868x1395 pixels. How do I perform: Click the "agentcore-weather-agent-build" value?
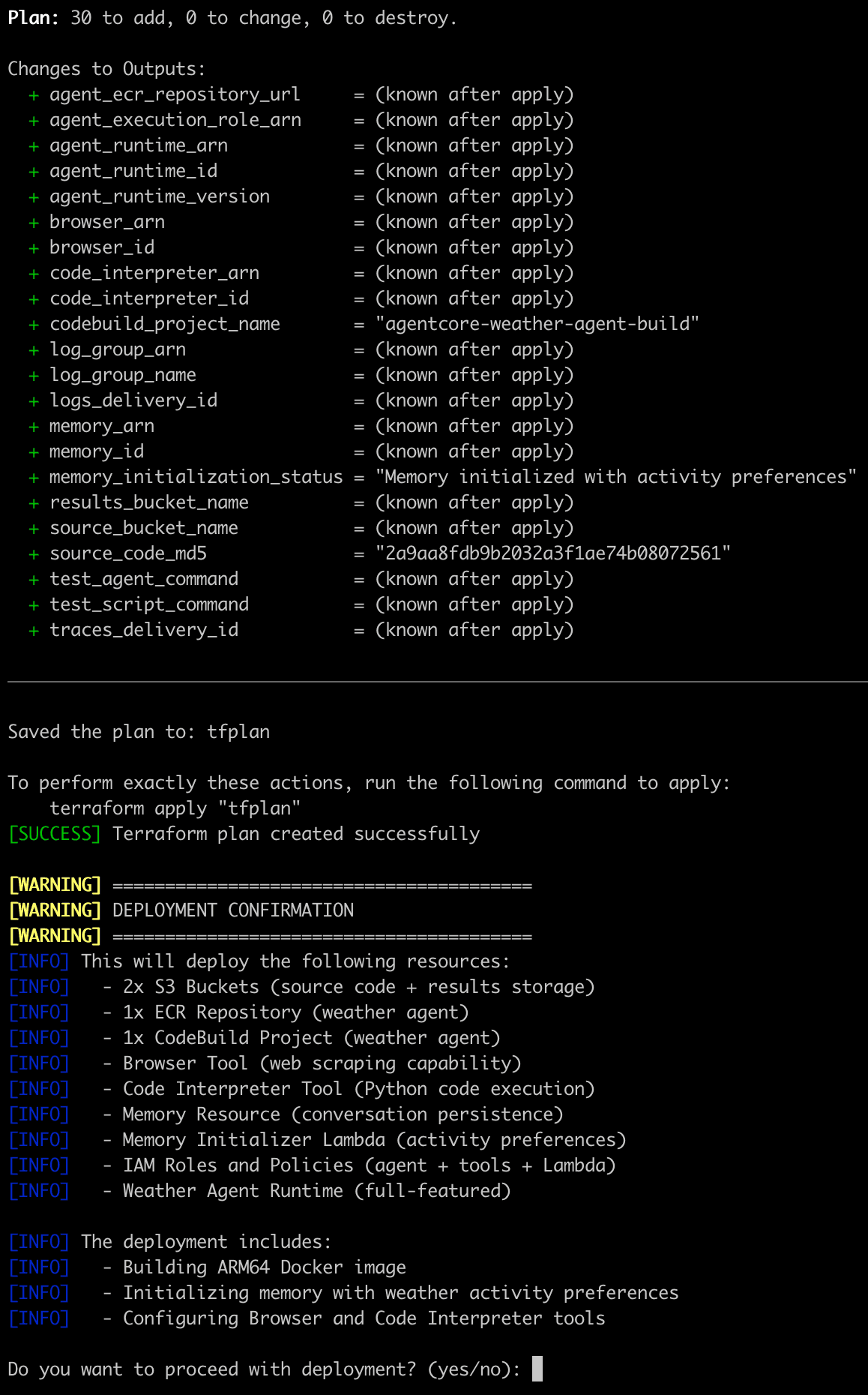pos(537,324)
